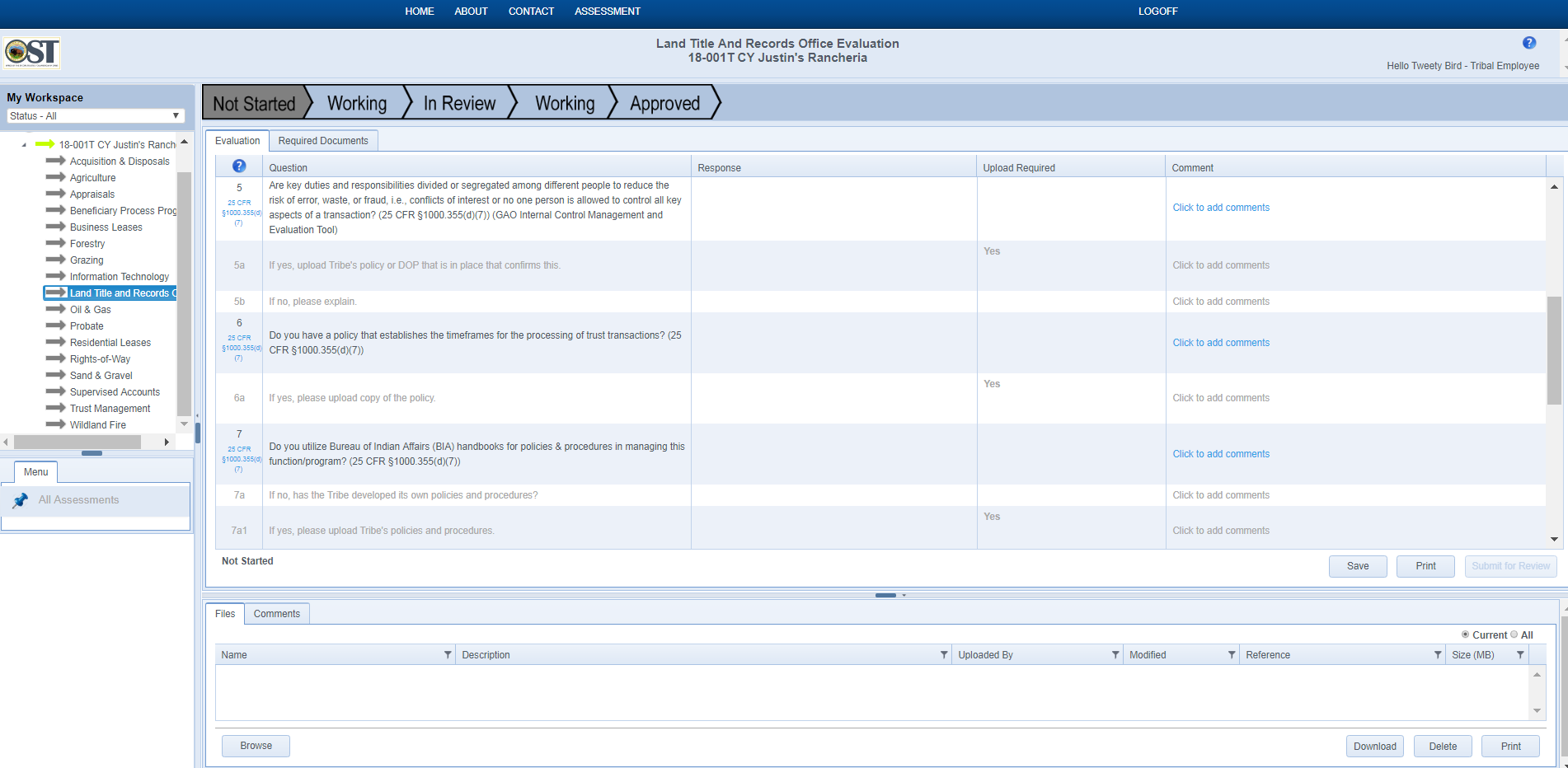
Task: Click the filter icon on Uploaded By column
Action: [1115, 655]
